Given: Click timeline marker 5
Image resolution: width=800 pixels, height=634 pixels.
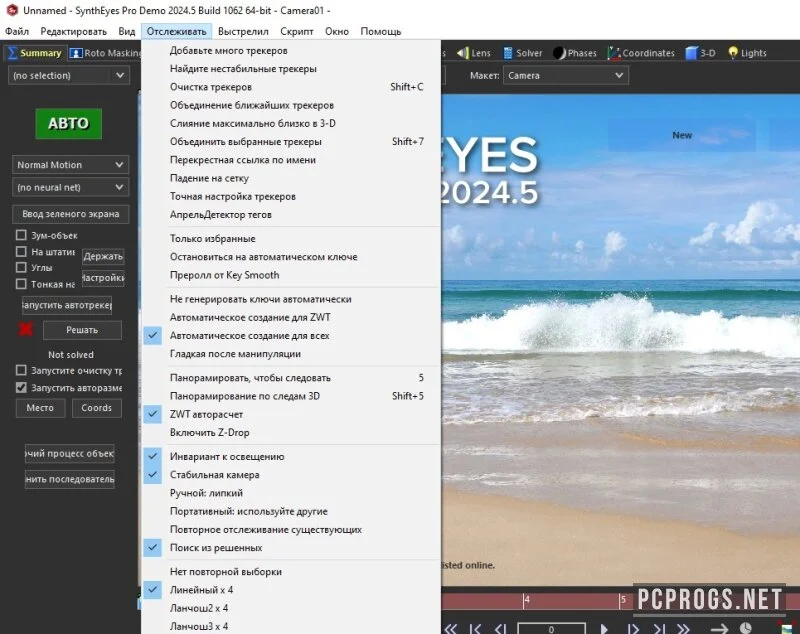Looking at the screenshot, I should [622, 600].
